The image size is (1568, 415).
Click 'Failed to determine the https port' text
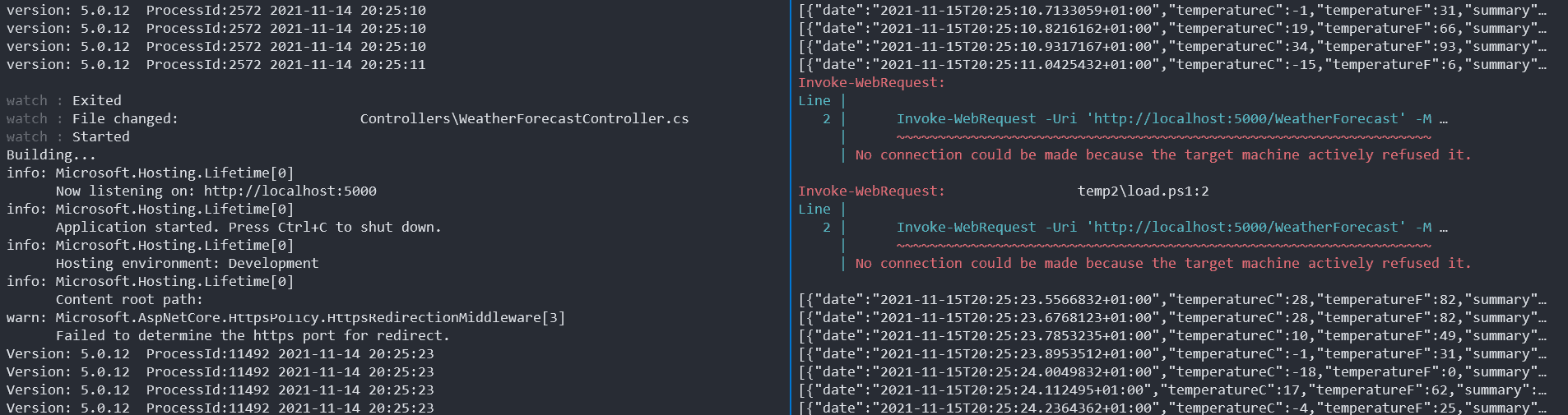[x=253, y=335]
